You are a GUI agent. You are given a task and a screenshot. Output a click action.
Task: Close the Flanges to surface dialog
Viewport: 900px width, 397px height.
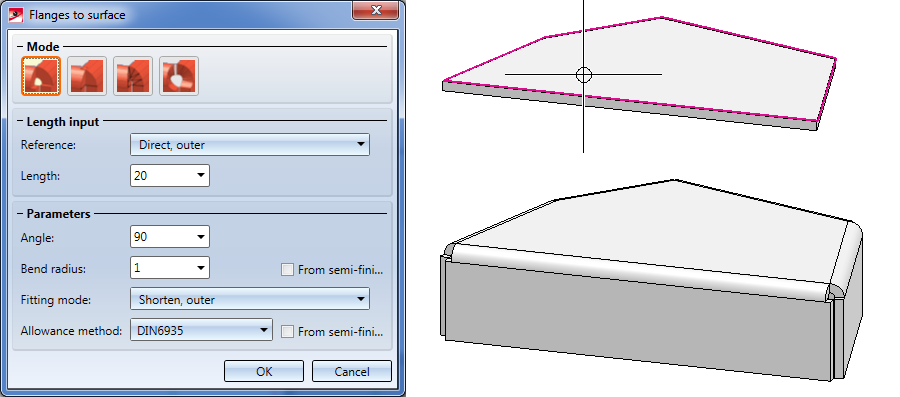[376, 11]
